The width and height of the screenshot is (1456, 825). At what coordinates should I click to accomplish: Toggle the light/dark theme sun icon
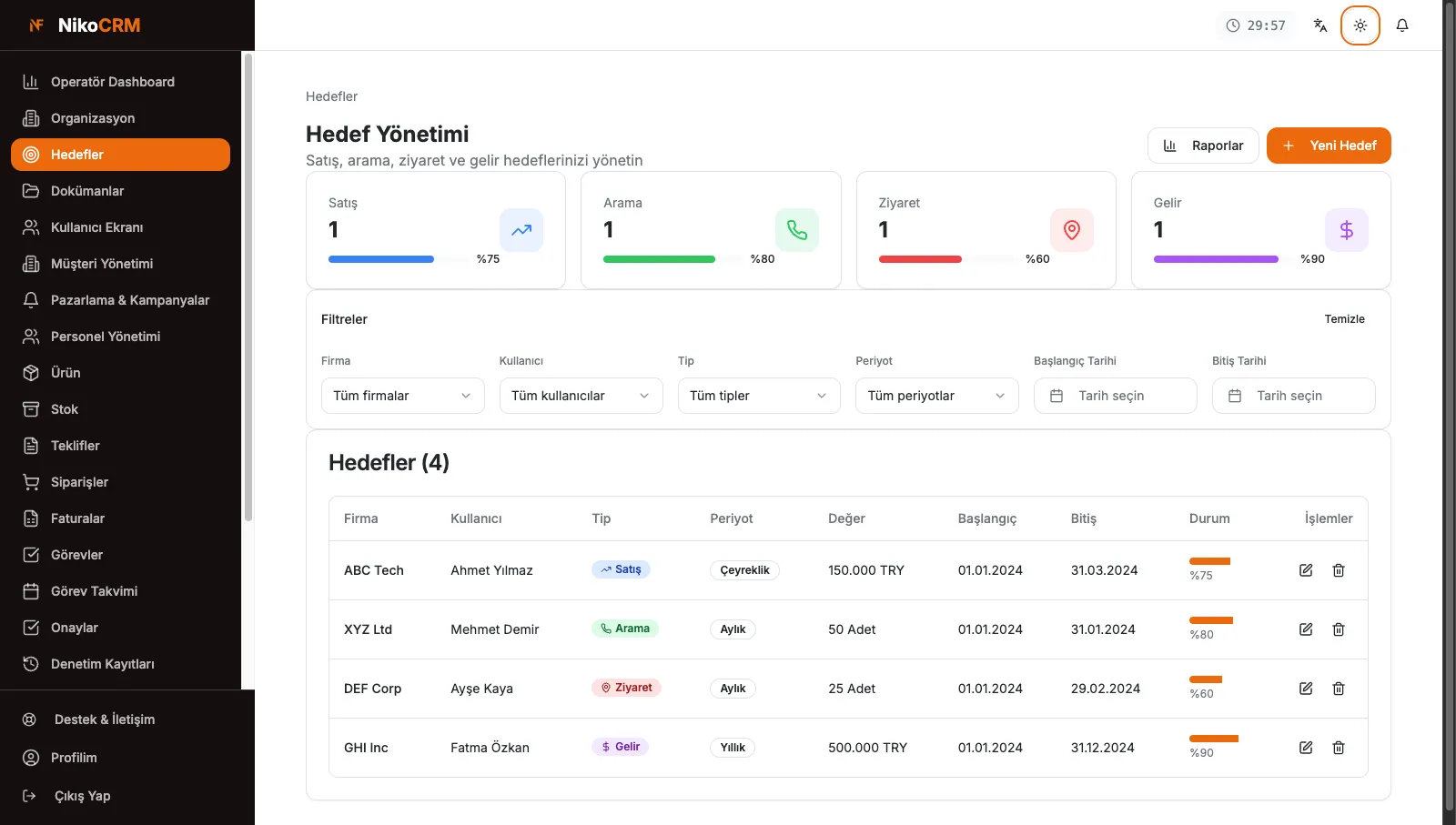click(1360, 25)
